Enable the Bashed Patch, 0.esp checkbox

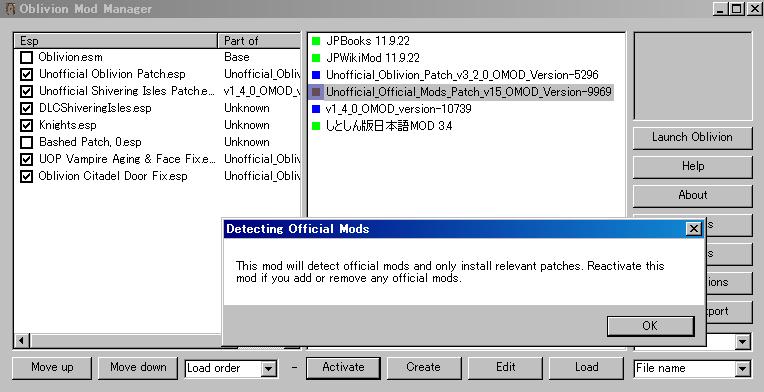pyautogui.click(x=26, y=142)
